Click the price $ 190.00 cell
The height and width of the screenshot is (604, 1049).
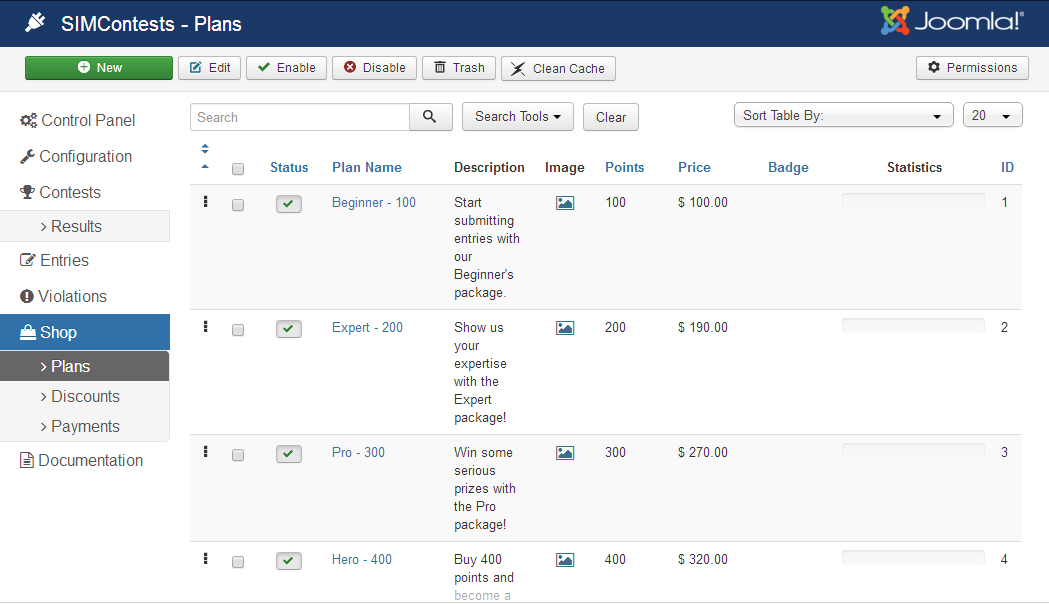(x=702, y=328)
